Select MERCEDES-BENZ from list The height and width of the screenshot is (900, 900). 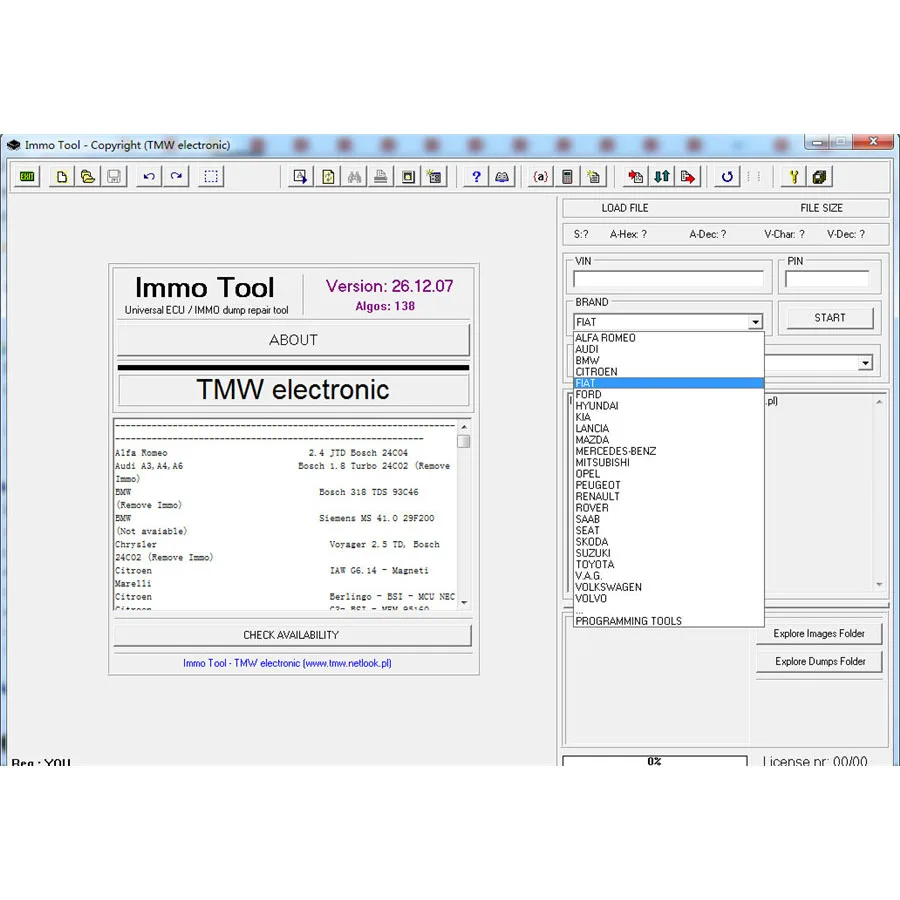click(x=669, y=451)
